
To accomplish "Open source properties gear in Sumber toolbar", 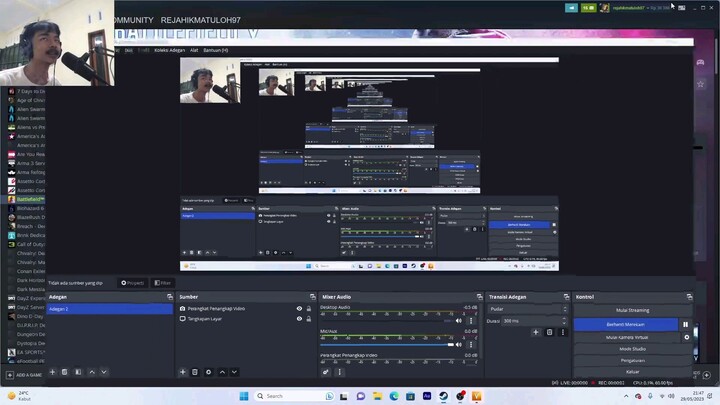I will [208, 372].
